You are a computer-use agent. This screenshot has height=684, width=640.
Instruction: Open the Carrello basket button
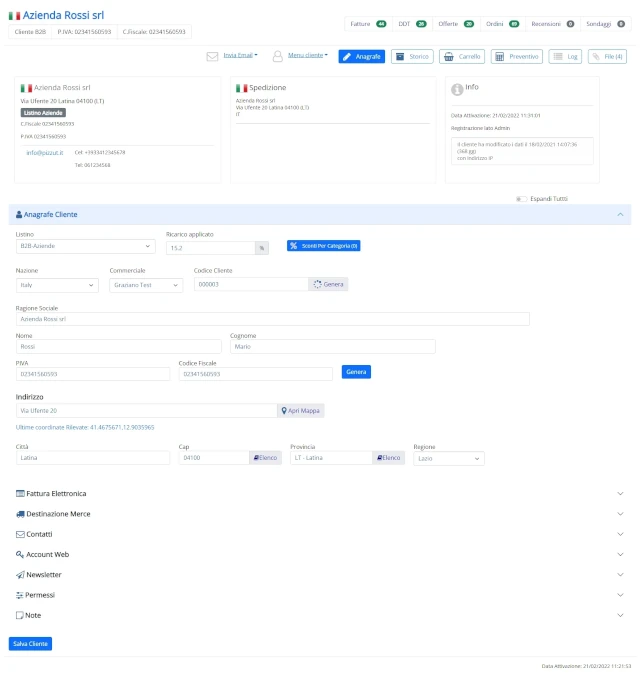462,56
